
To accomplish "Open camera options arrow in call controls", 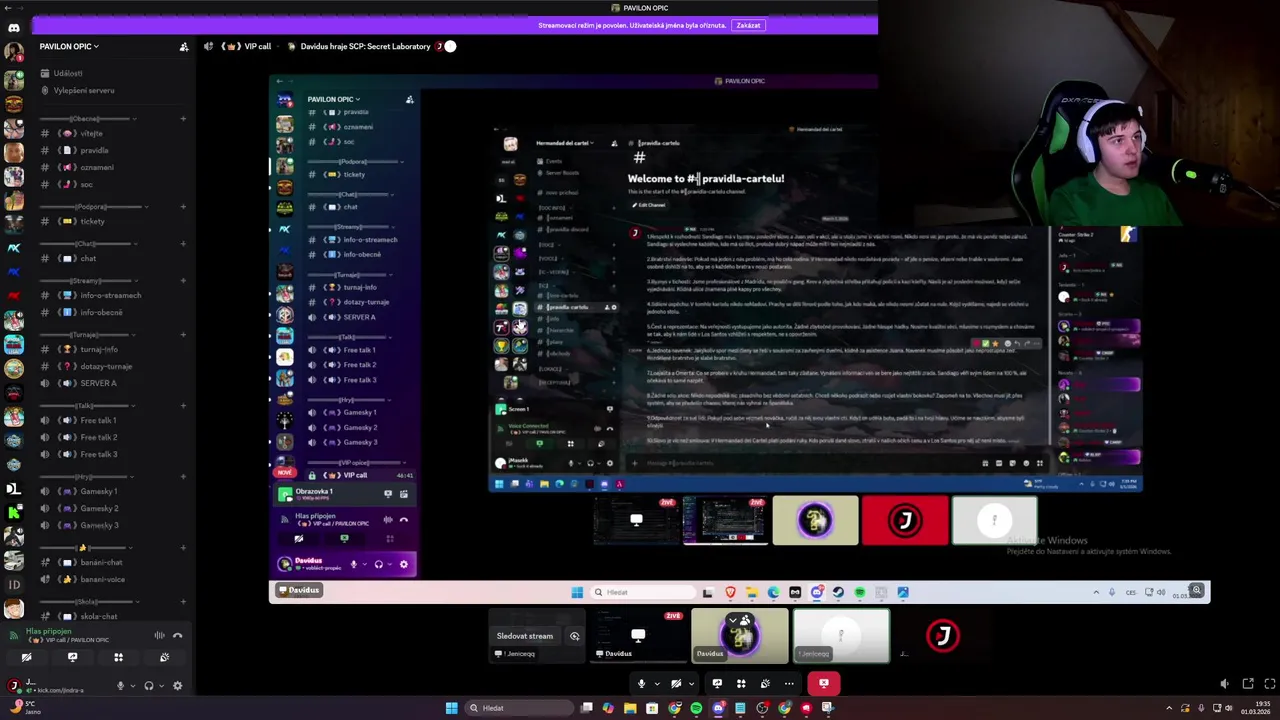I will pos(691,684).
